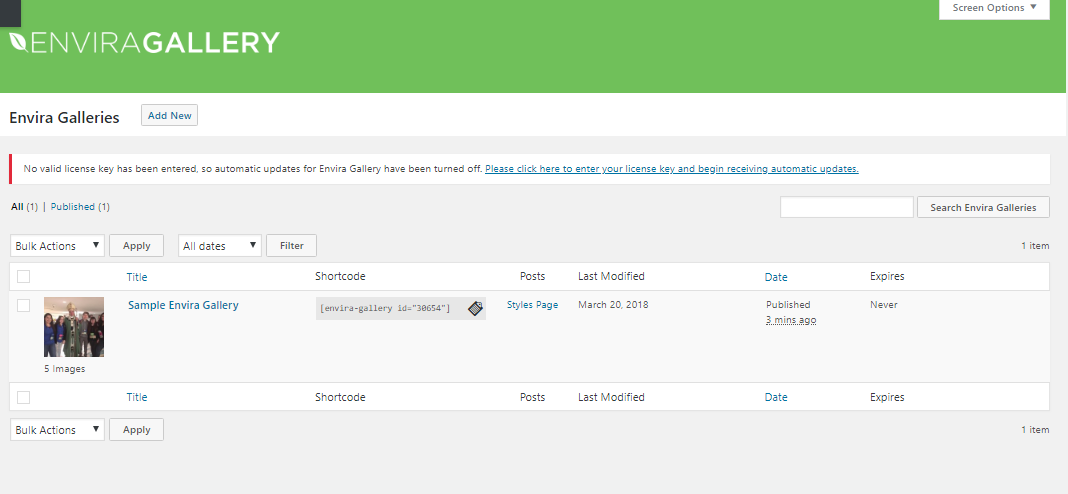Focus the gallery search text field

click(846, 207)
